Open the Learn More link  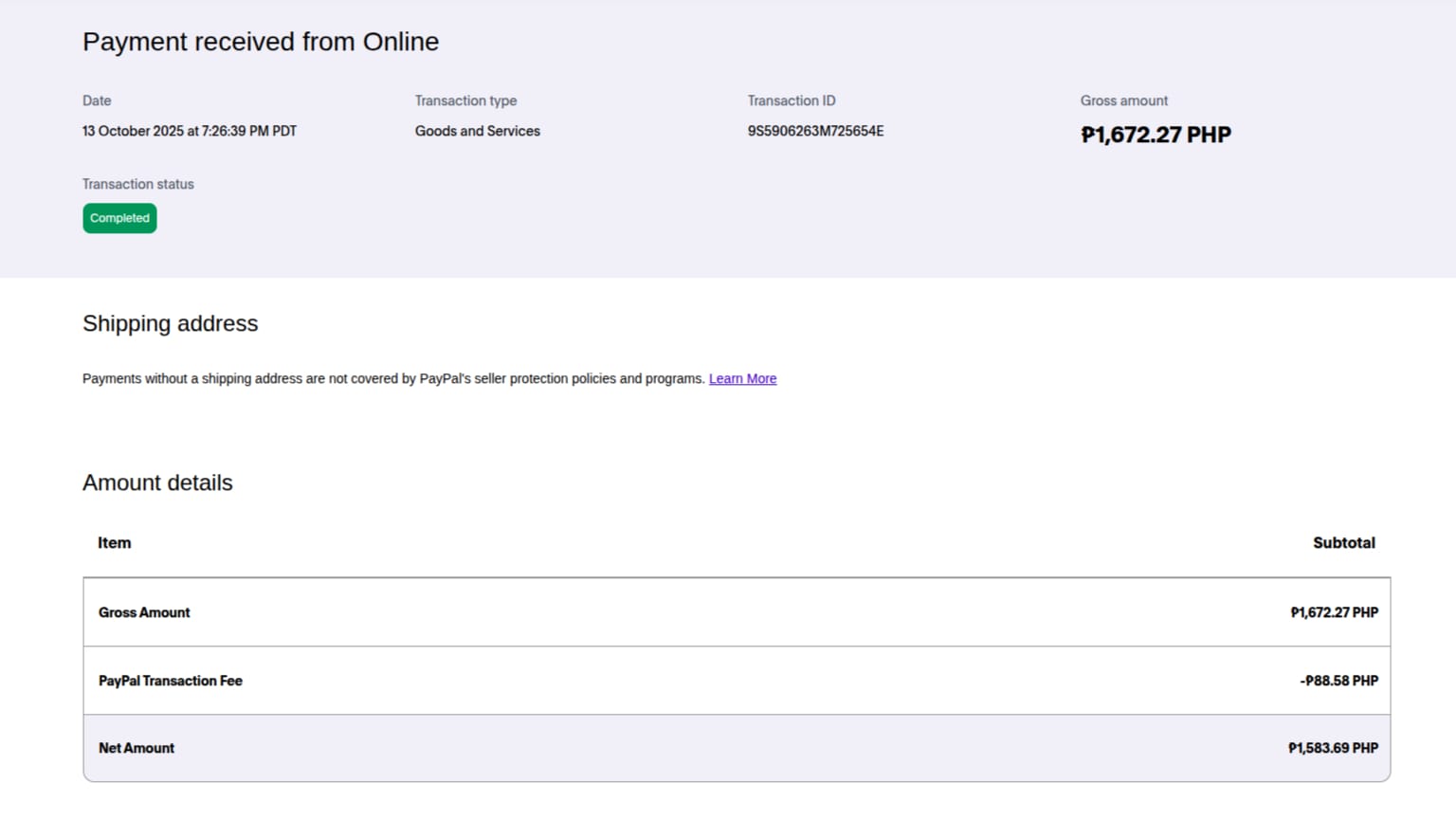[x=742, y=378]
